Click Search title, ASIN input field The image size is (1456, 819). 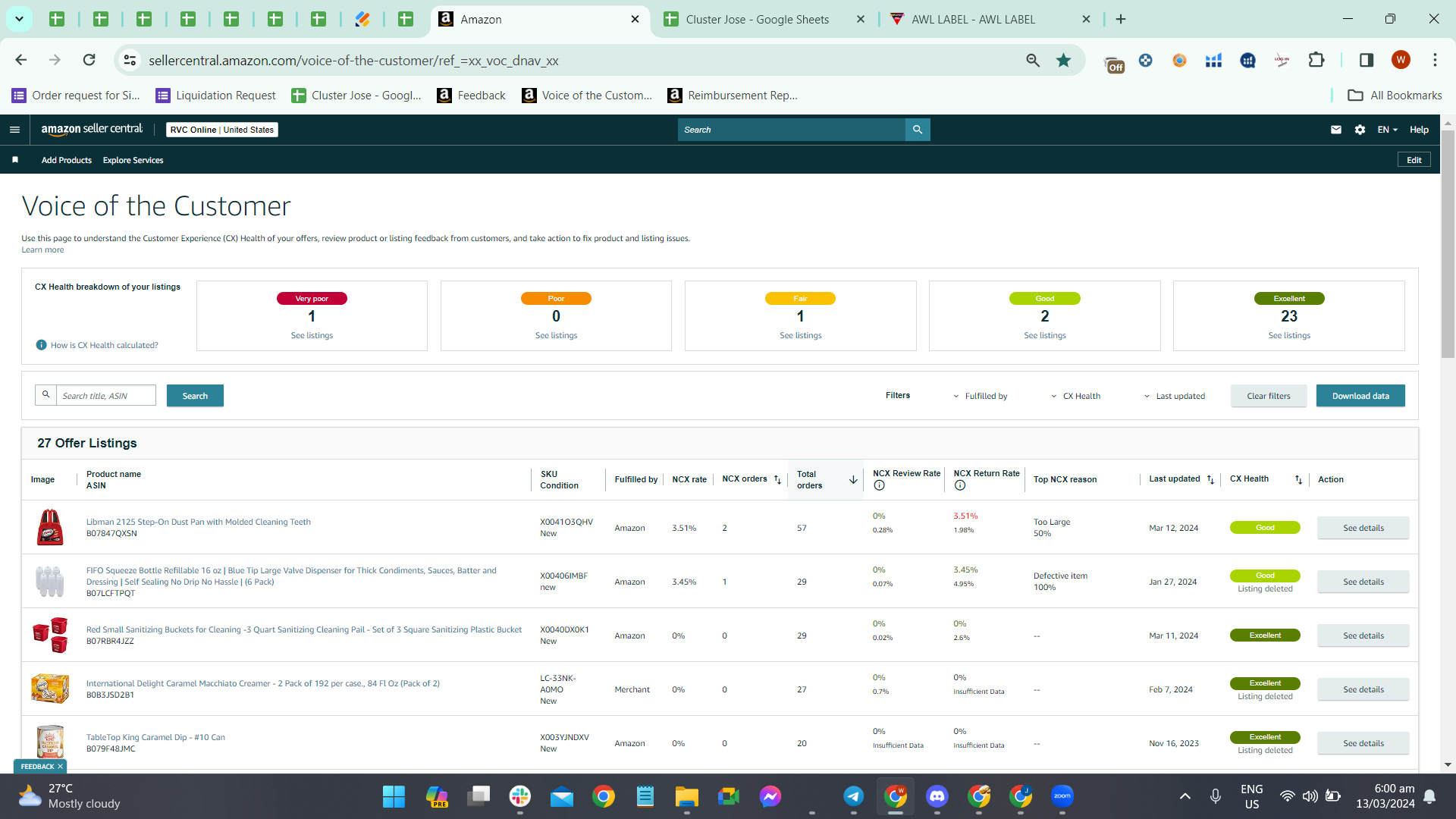point(106,396)
